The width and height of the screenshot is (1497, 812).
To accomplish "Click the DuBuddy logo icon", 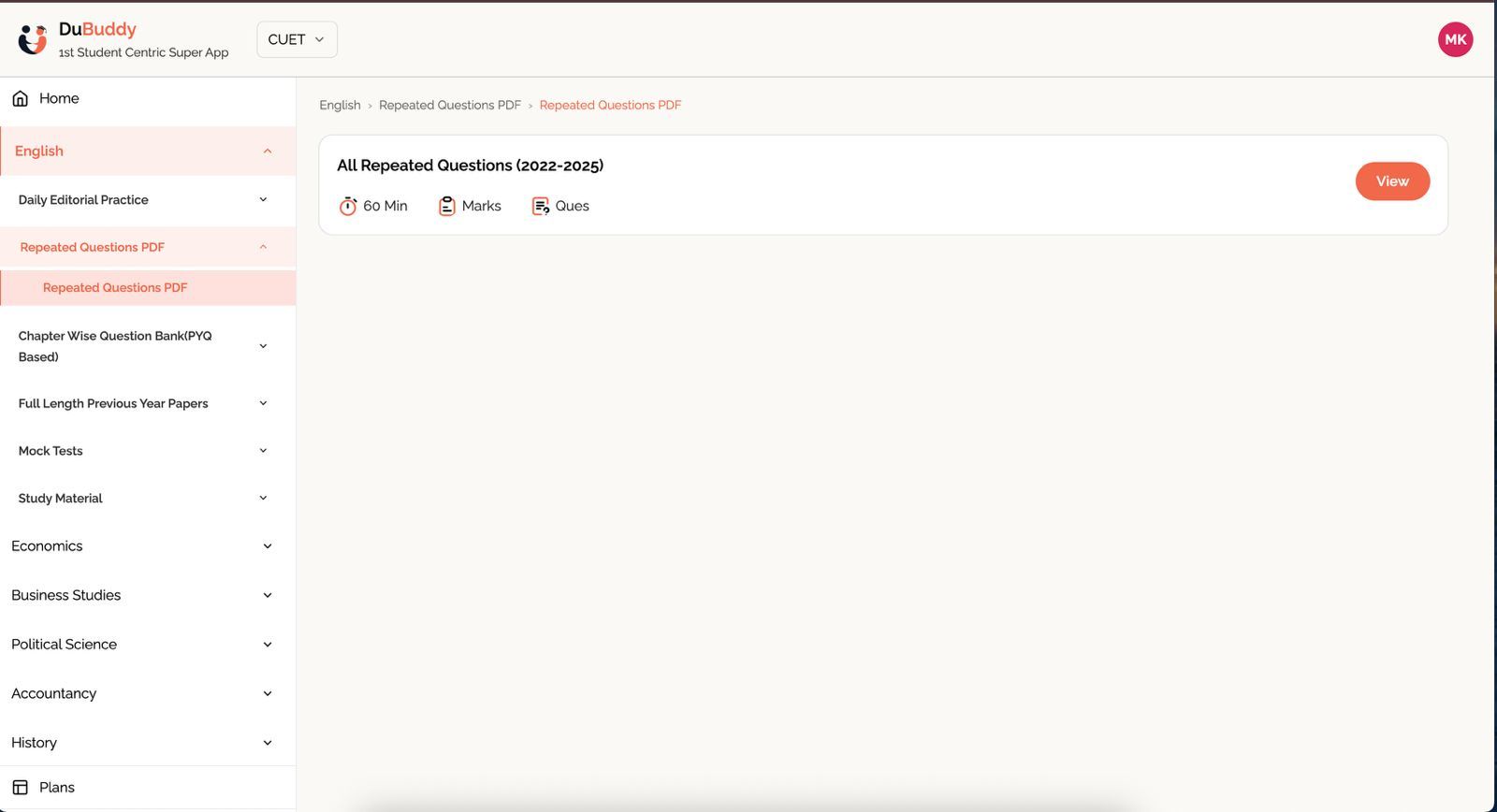I will coord(33,39).
